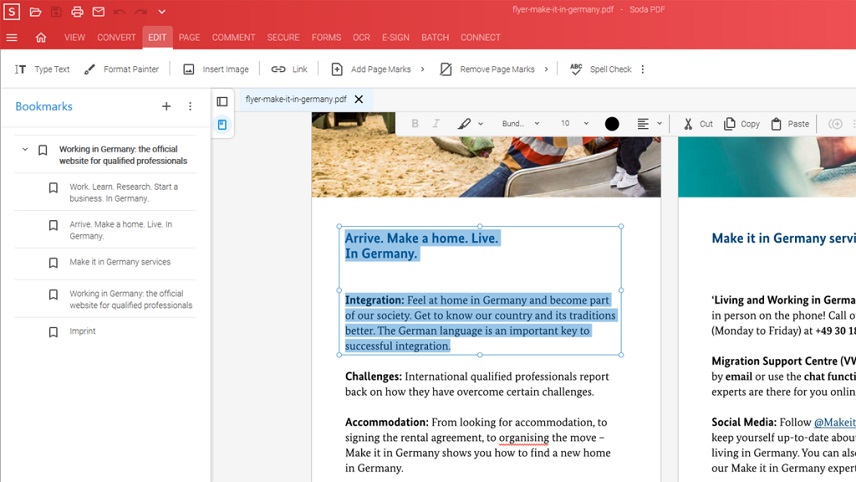Open the CONNECT tab
This screenshot has height=482, width=856.
(x=480, y=38)
